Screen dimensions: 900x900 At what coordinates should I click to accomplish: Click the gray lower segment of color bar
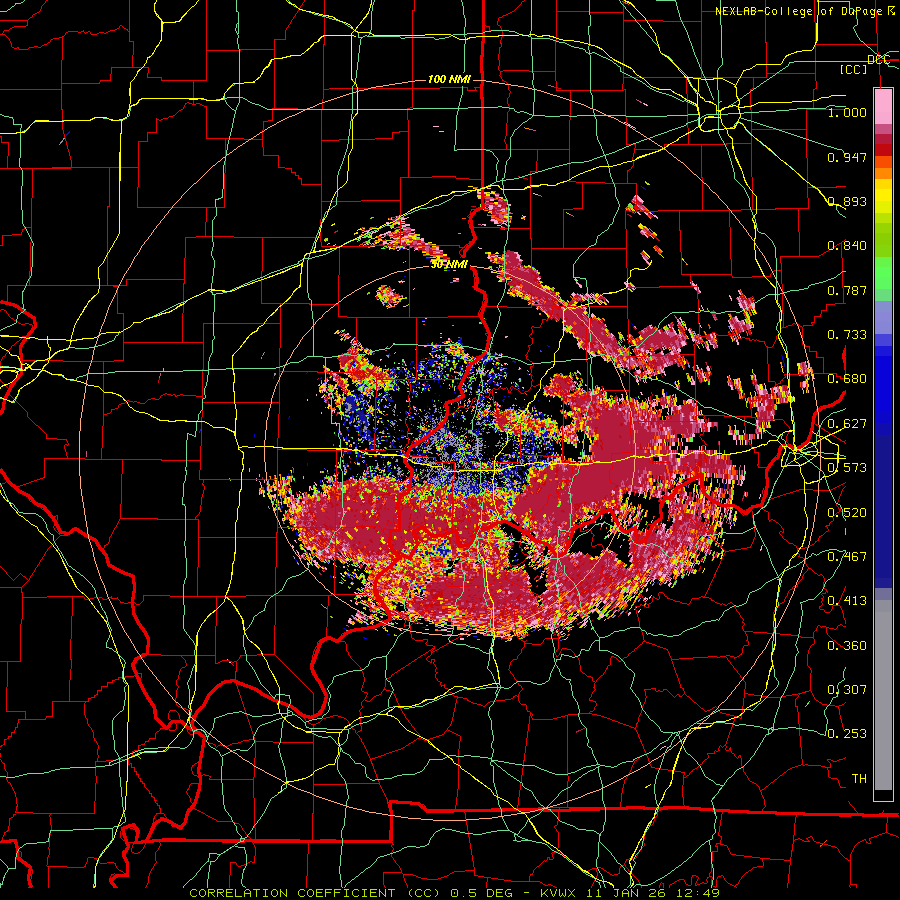click(x=883, y=695)
